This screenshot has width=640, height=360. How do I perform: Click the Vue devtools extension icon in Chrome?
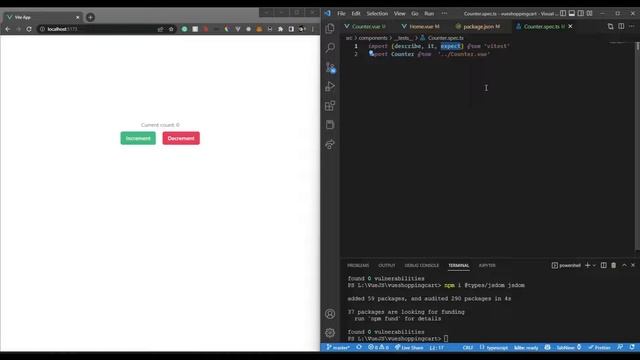point(238,29)
